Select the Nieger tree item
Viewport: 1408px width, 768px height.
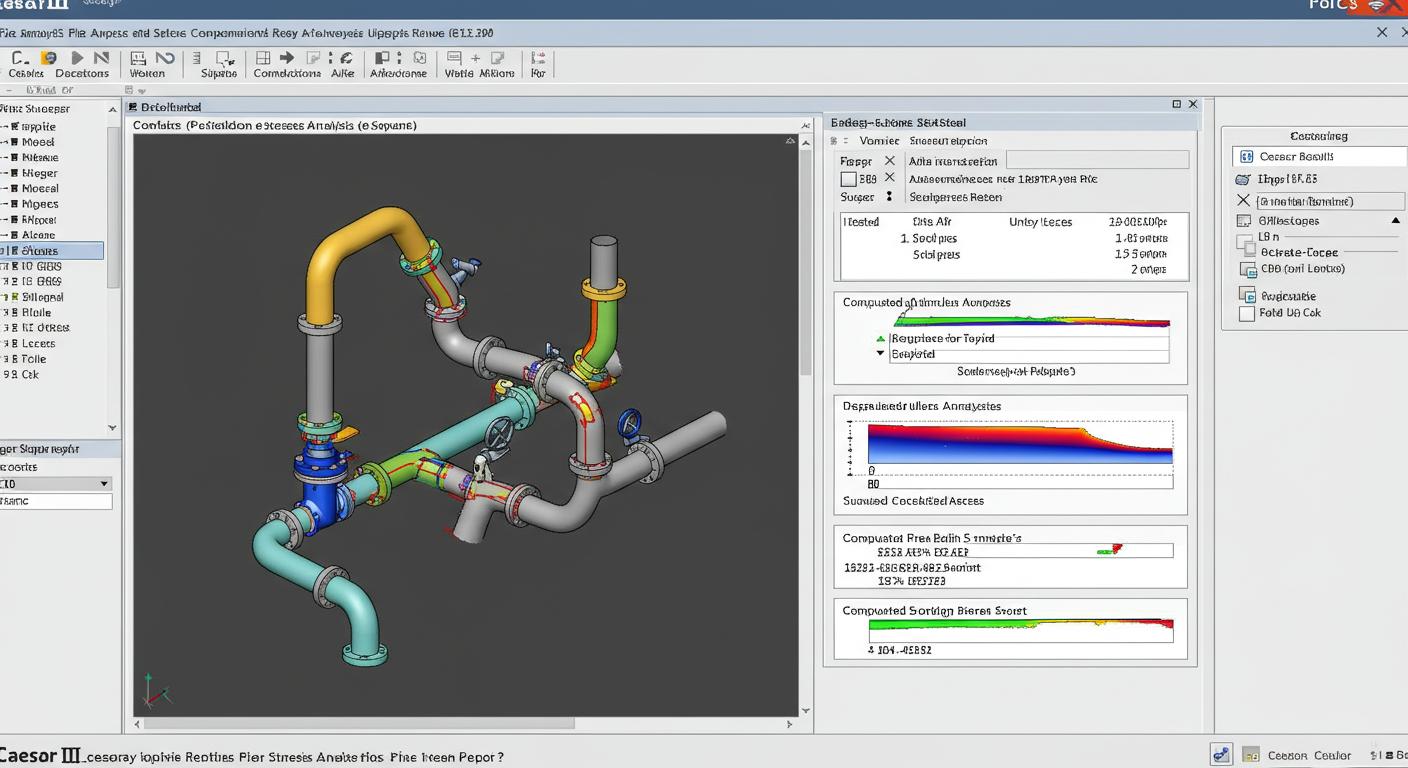40,173
